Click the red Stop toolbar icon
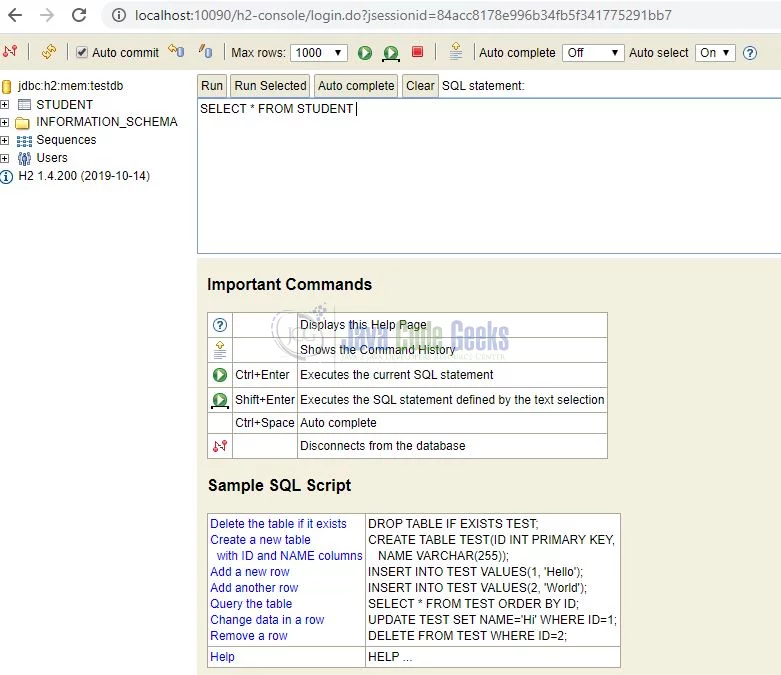The width and height of the screenshot is (781, 675). 417,52
